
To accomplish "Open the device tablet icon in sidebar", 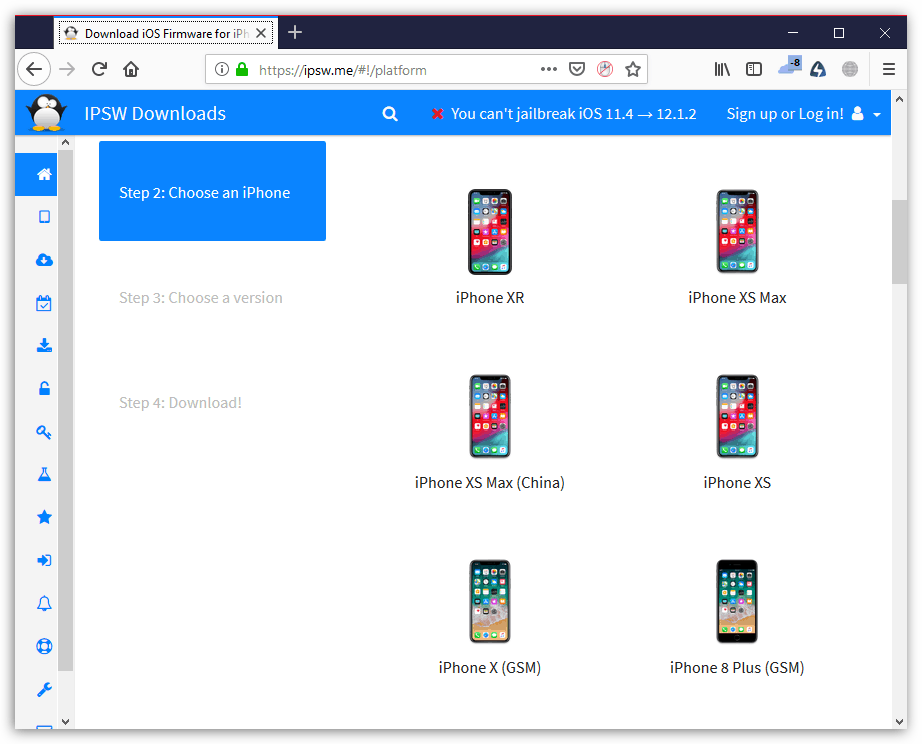I will (x=44, y=217).
